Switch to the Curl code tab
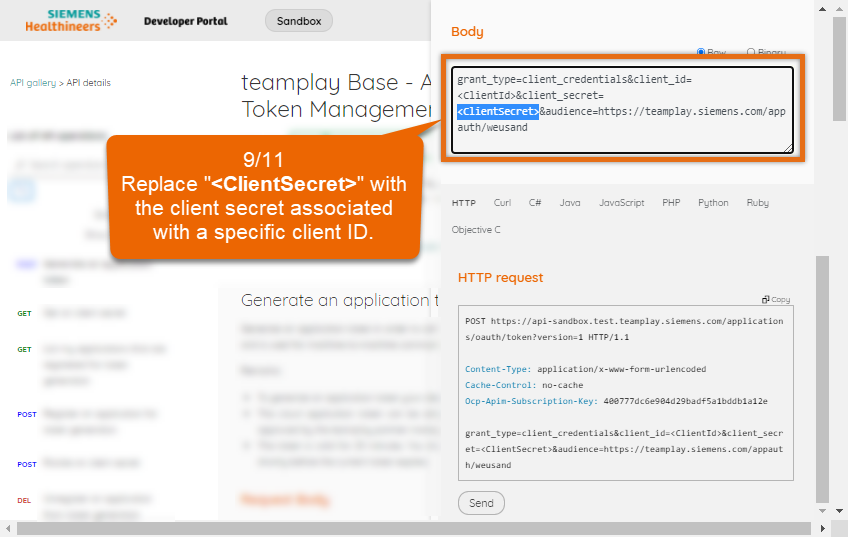Image resolution: width=848 pixels, height=537 pixels. tap(502, 203)
